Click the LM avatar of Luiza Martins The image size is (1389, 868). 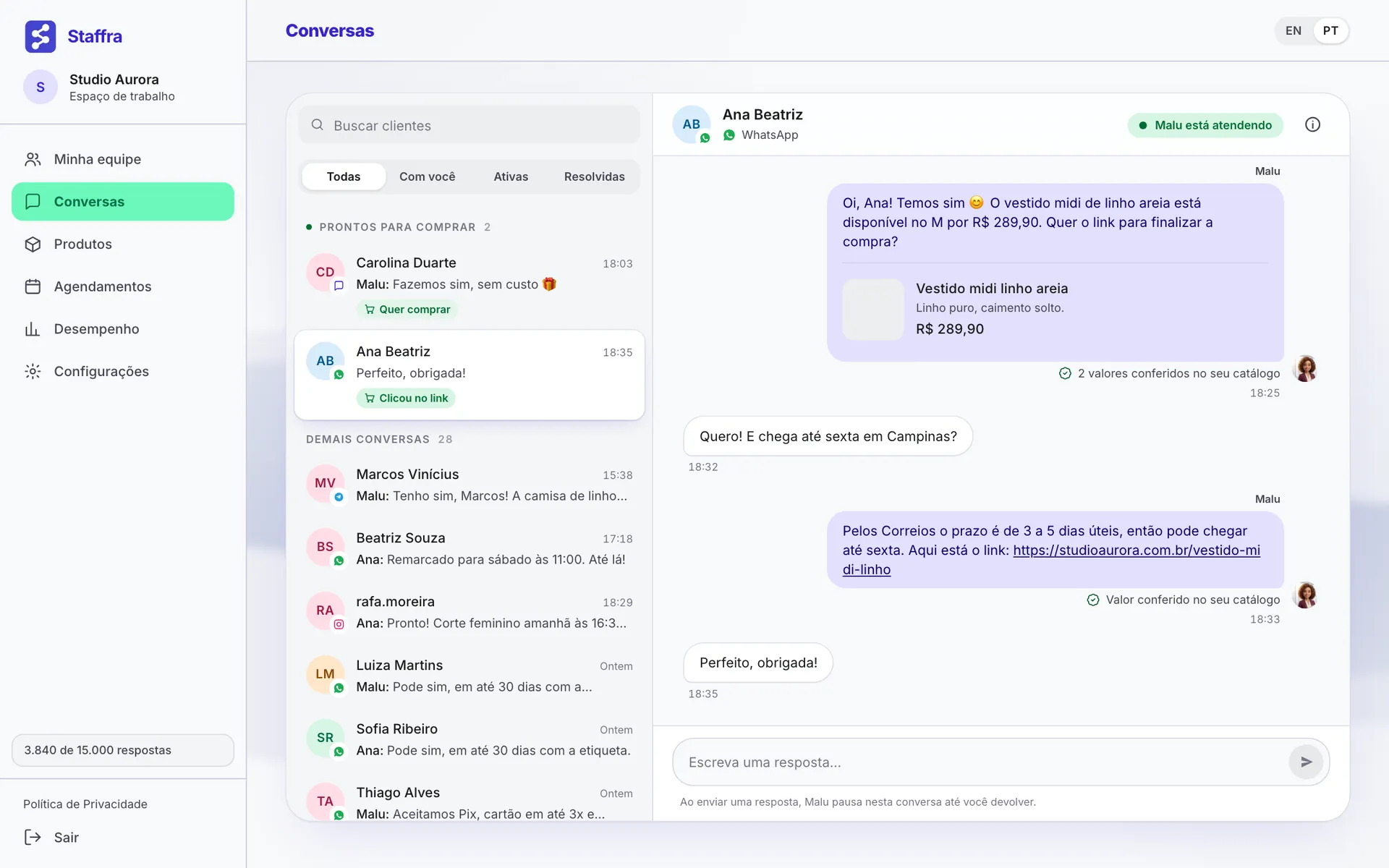(x=326, y=674)
